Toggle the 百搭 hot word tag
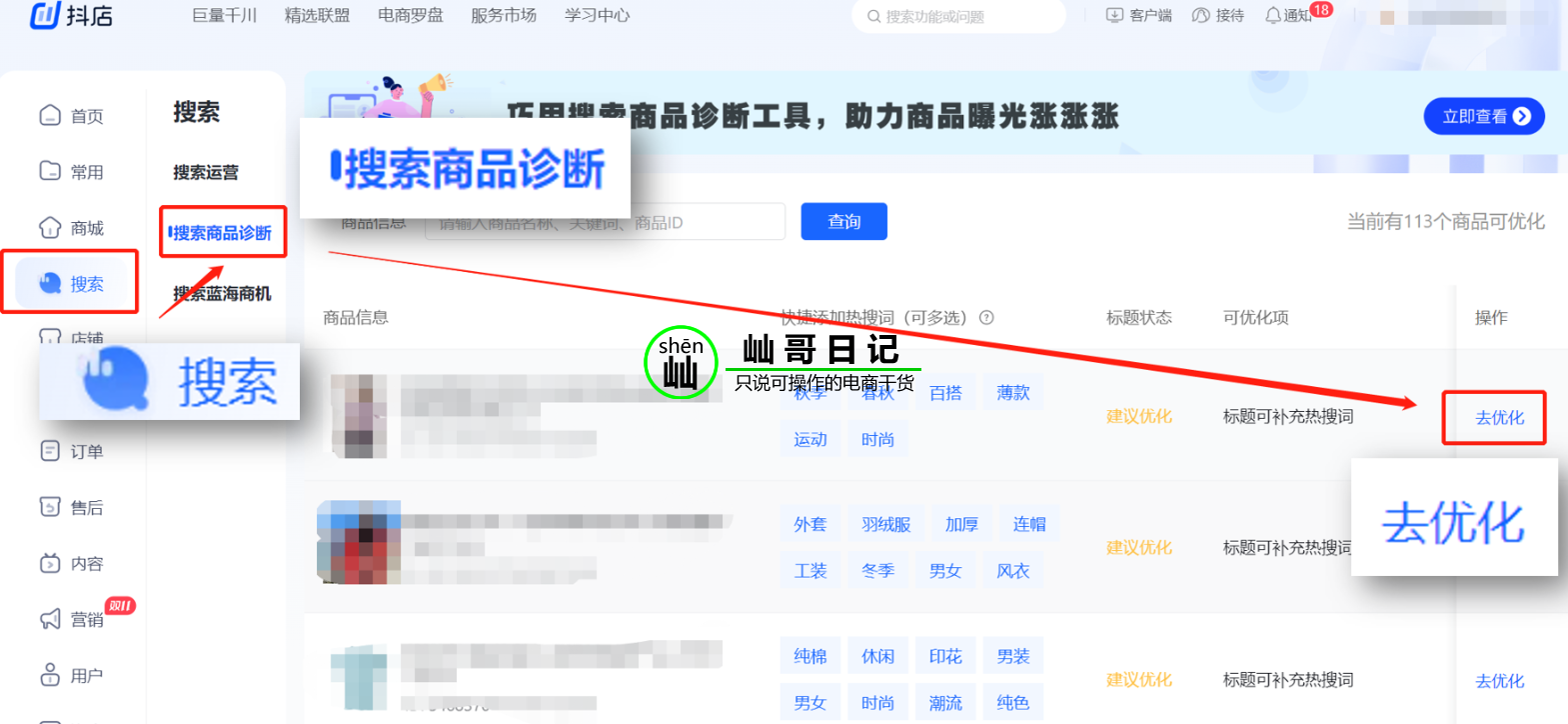 coord(945,393)
